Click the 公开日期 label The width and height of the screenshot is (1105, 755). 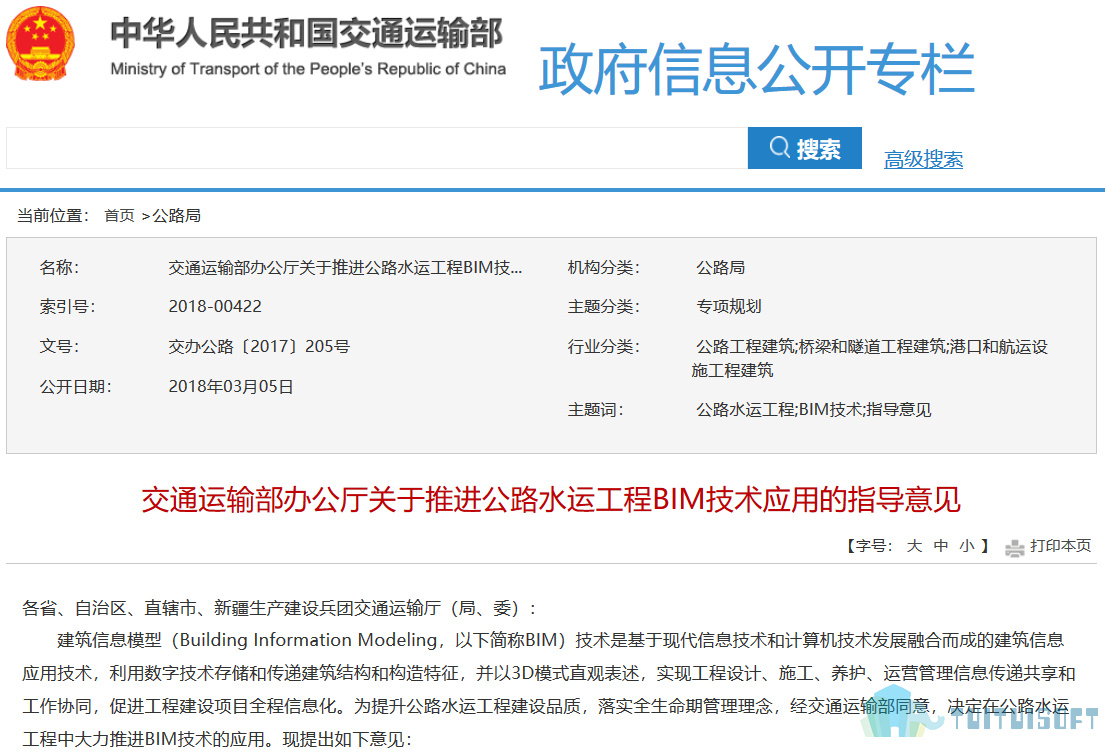point(75,387)
